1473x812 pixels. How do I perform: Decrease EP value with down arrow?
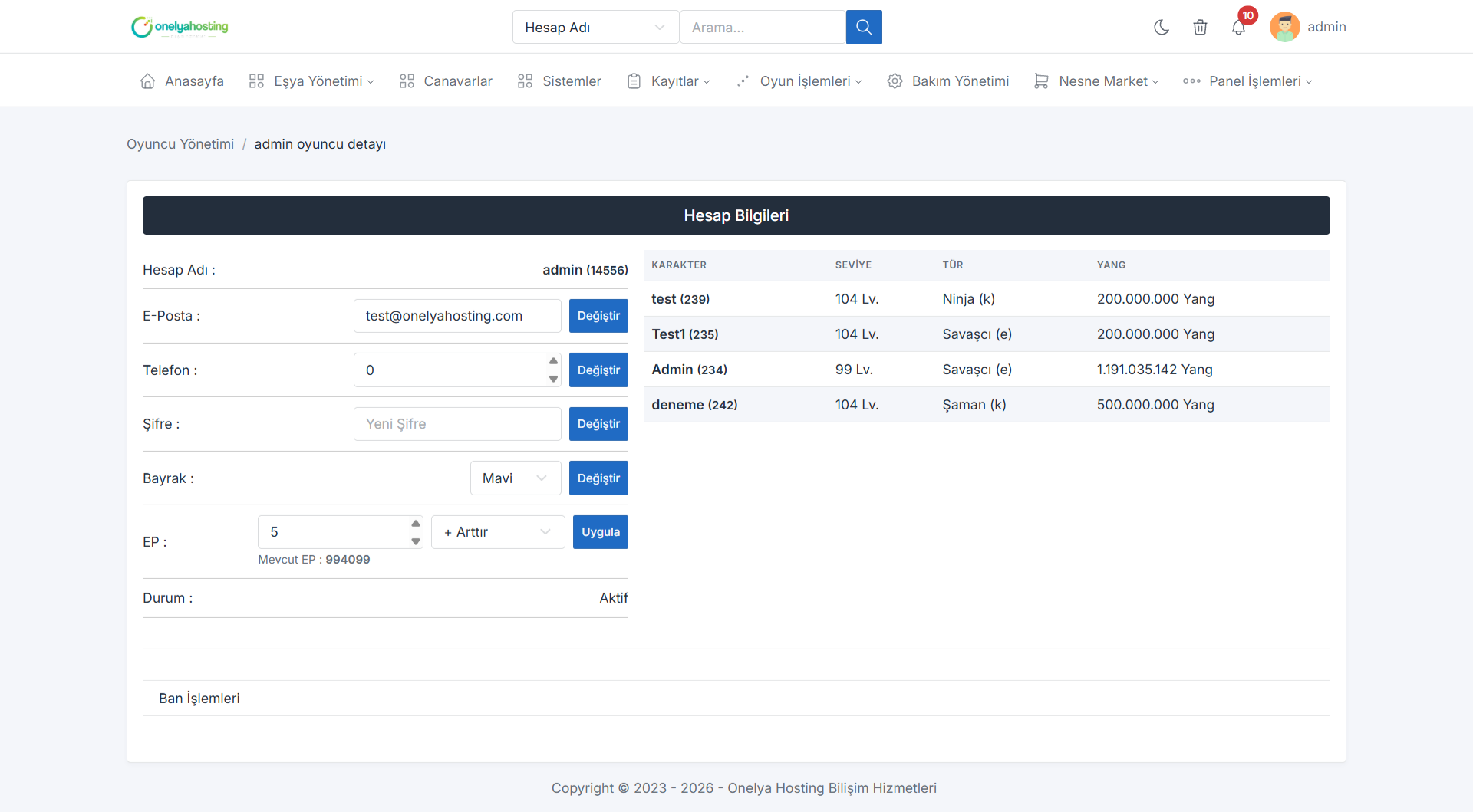416,541
